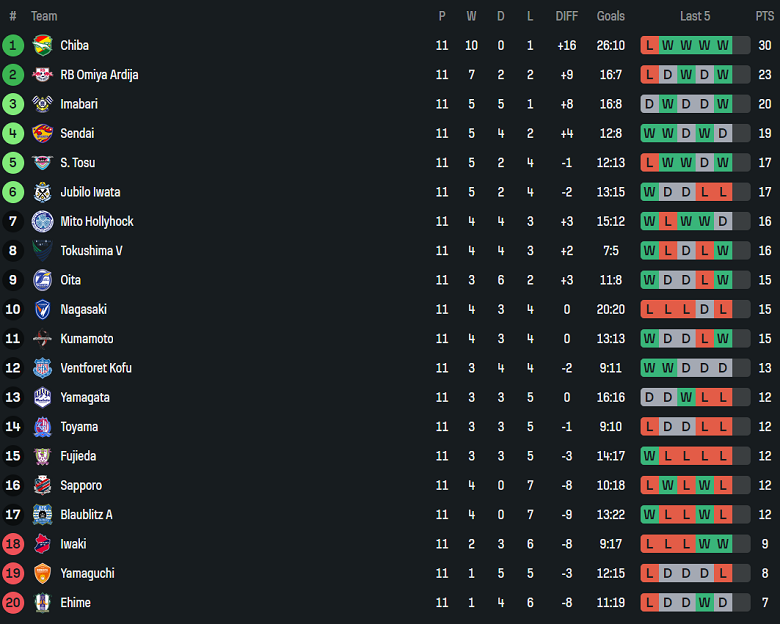Click the Sendai club crest

tap(42, 133)
